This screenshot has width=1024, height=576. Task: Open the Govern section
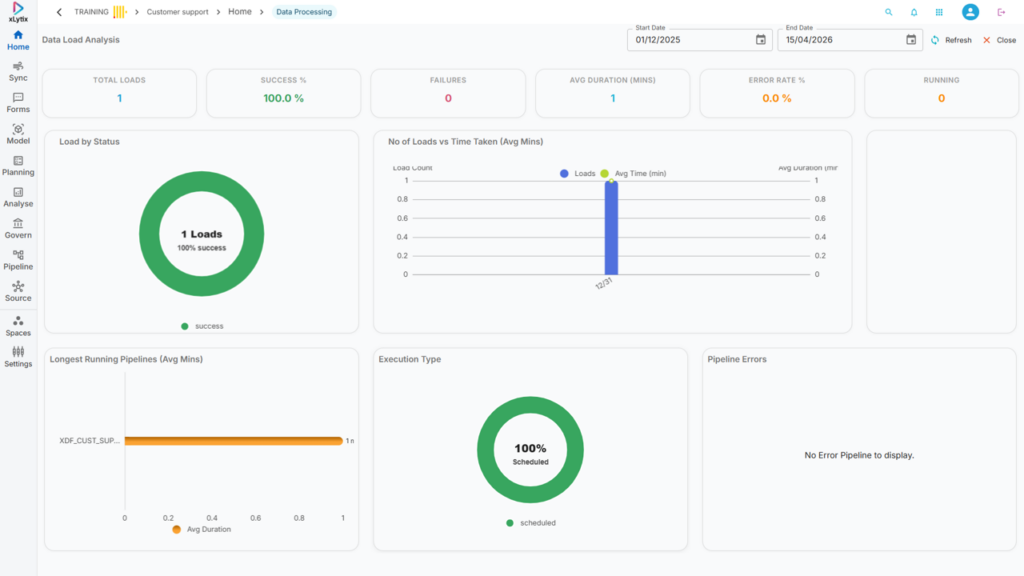(18, 228)
